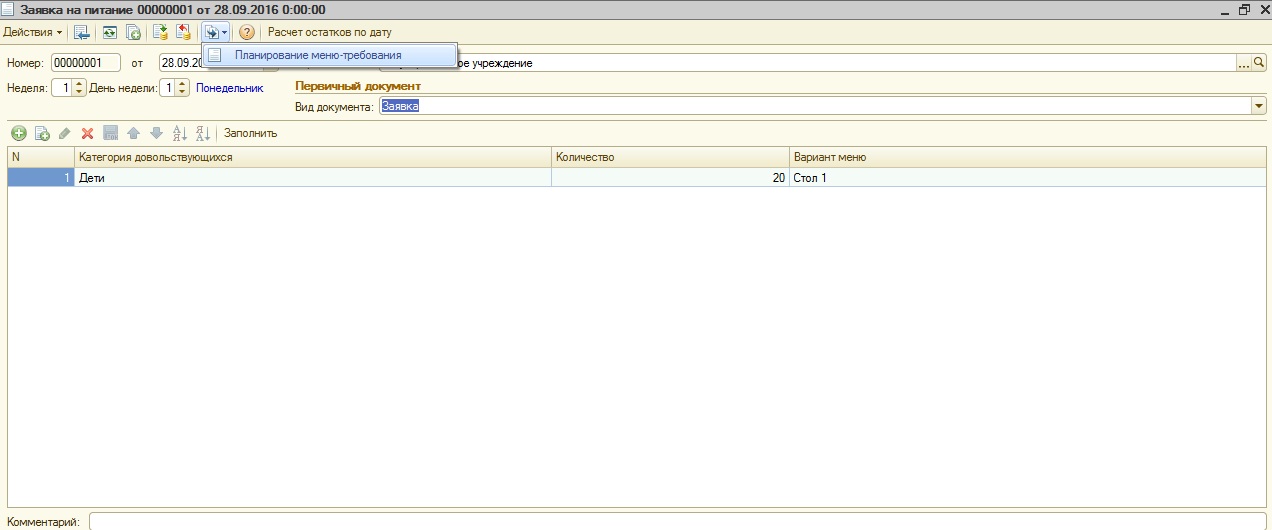Image resolution: width=1272 pixels, height=530 pixels.
Task: Click Расчет остатков по дату
Action: pyautogui.click(x=329, y=33)
